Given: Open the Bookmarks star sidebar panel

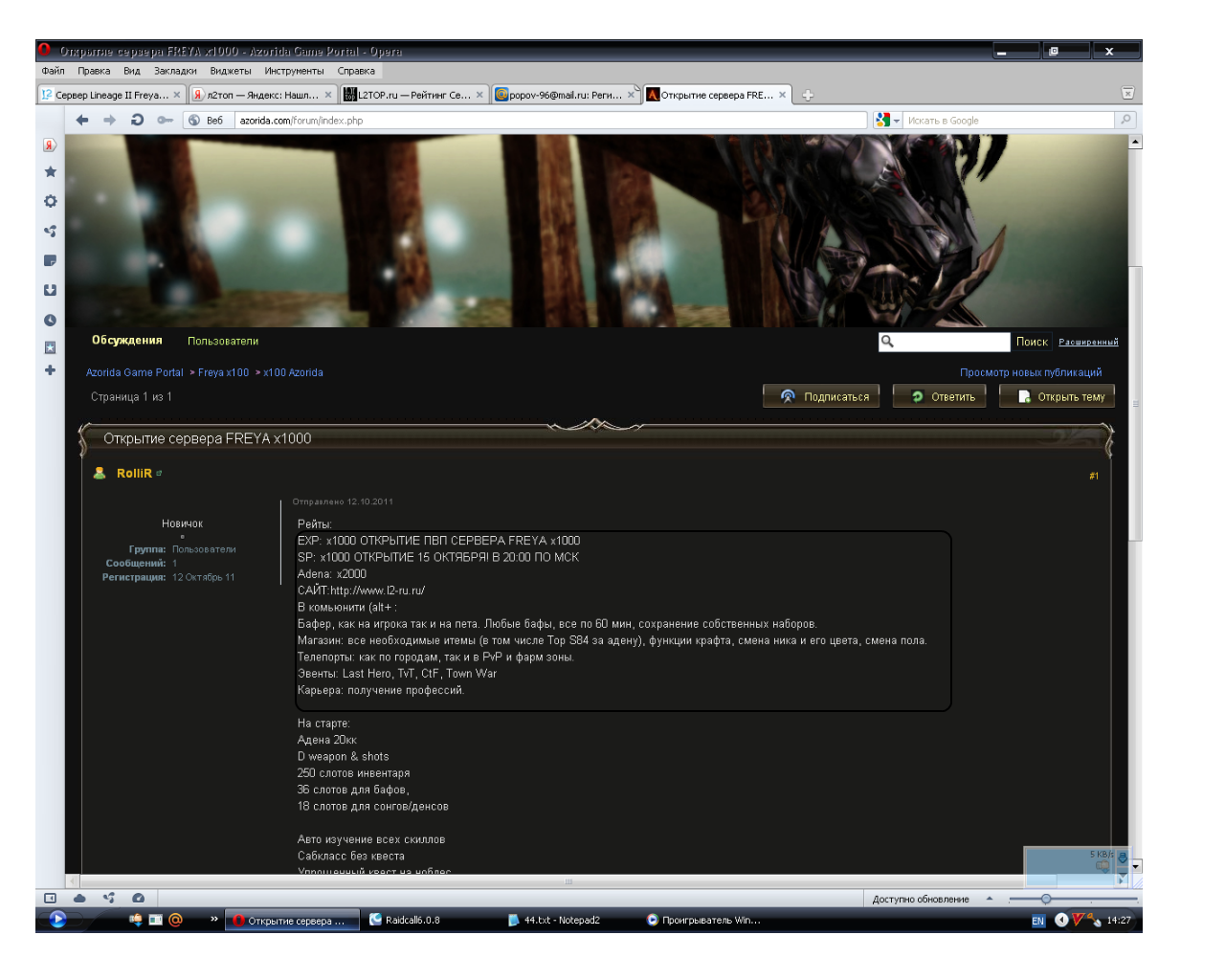Looking at the screenshot, I should tap(50, 172).
